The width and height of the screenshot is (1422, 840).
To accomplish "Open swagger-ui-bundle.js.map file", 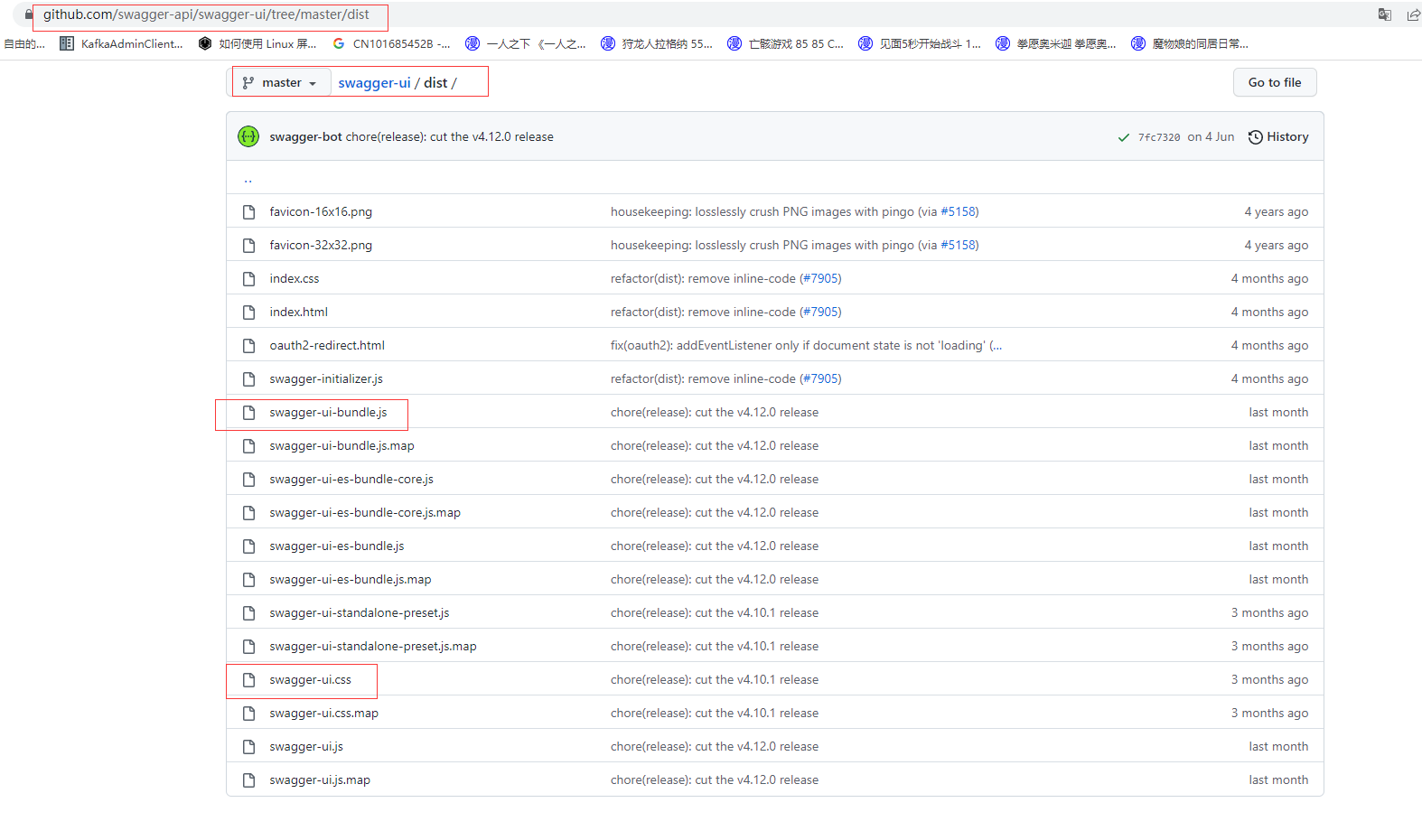I will pos(341,446).
